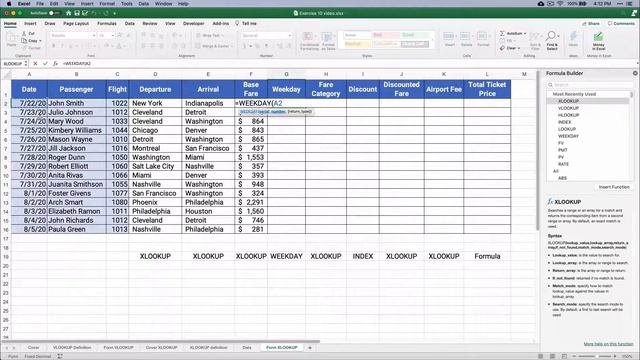
Task: Open the Developer ribbon tab
Action: click(193, 24)
